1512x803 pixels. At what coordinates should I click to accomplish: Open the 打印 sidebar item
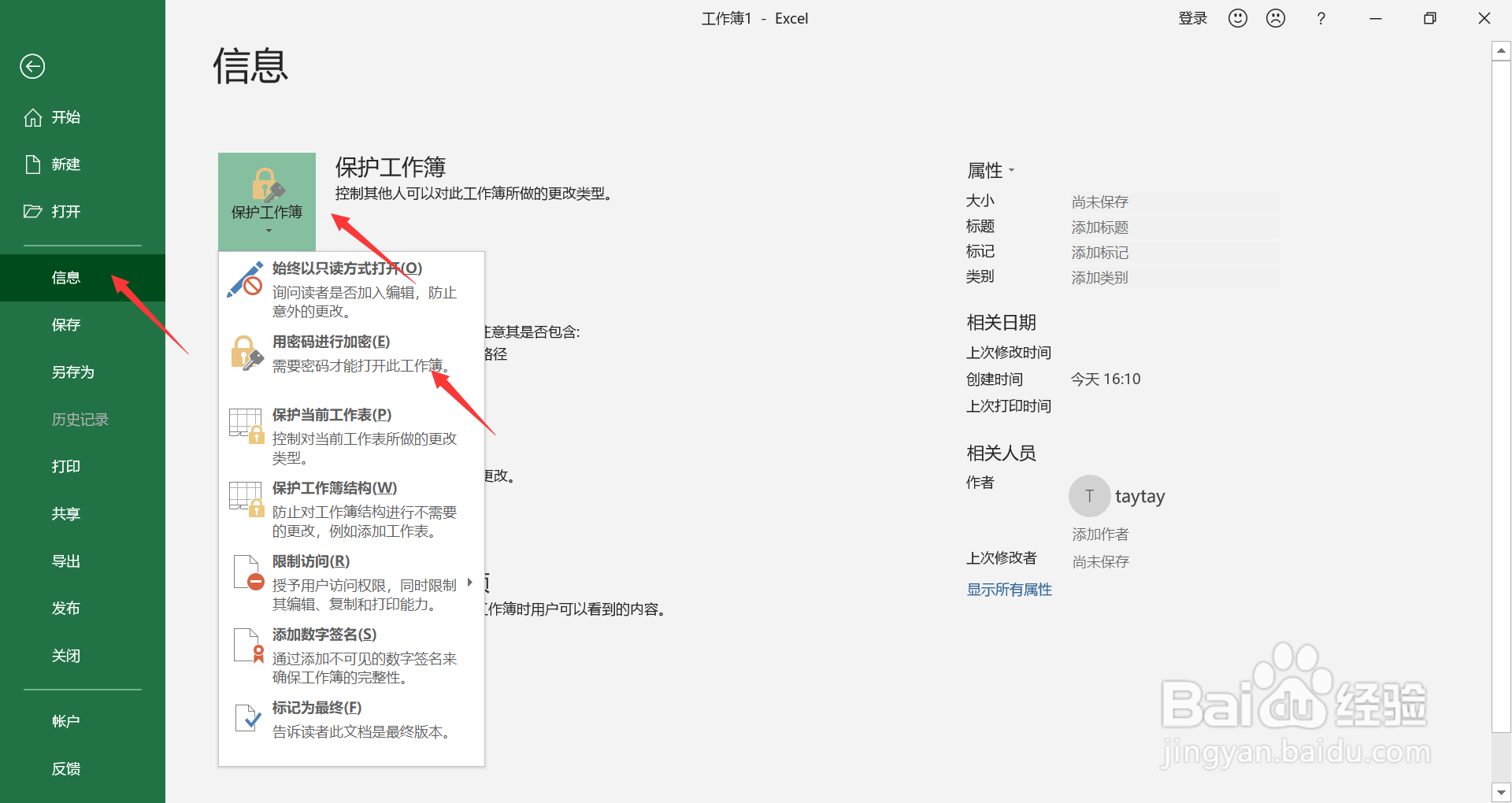tap(83, 467)
